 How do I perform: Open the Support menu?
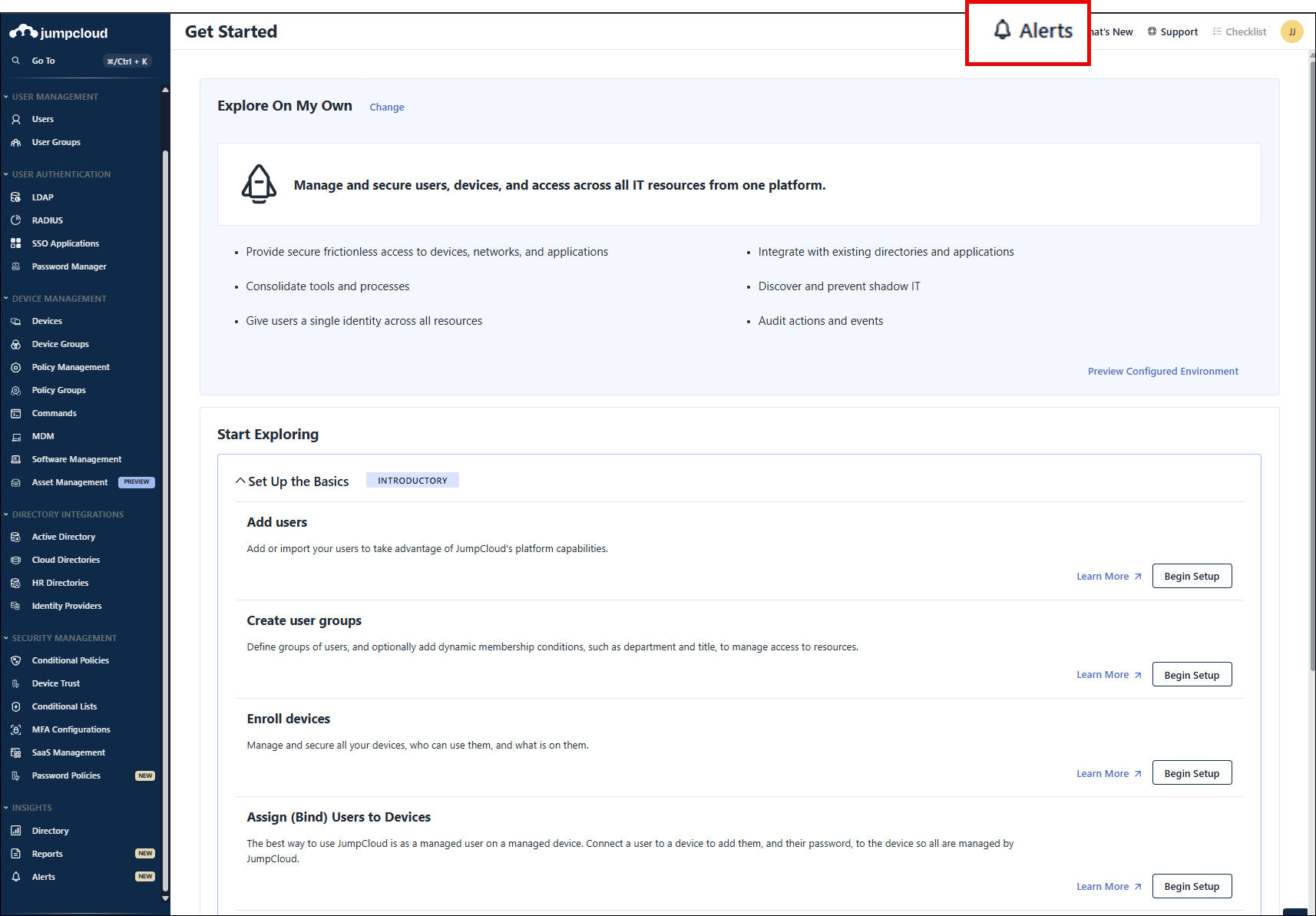(1172, 31)
